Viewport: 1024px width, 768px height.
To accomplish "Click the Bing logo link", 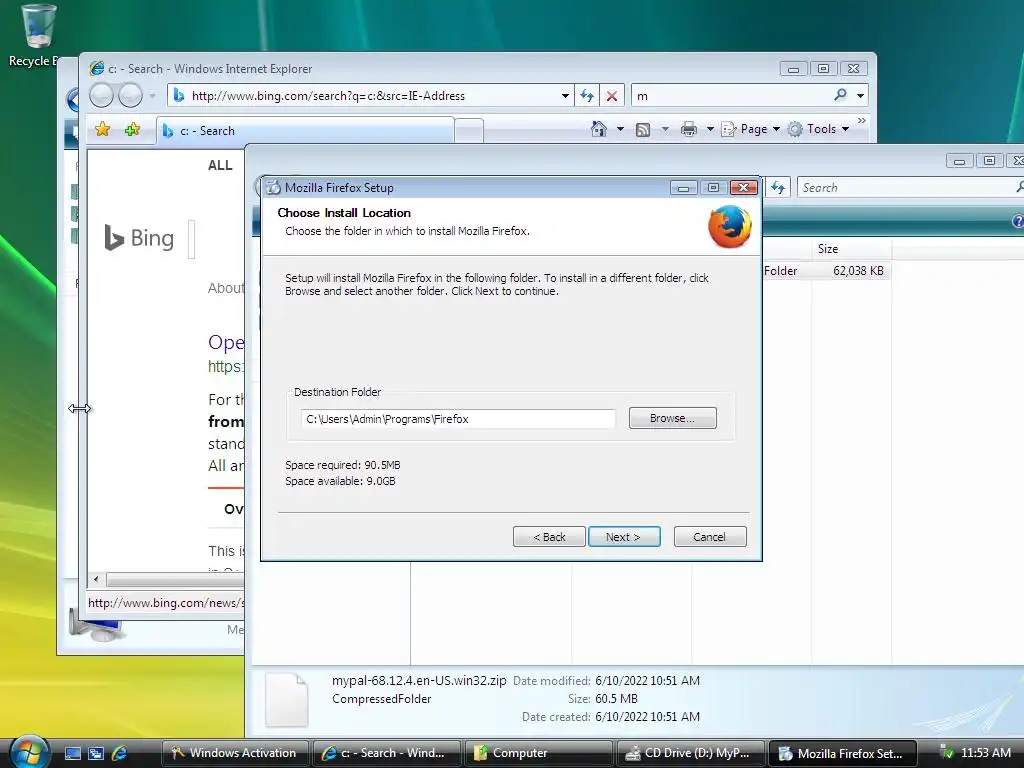I will click(x=140, y=238).
